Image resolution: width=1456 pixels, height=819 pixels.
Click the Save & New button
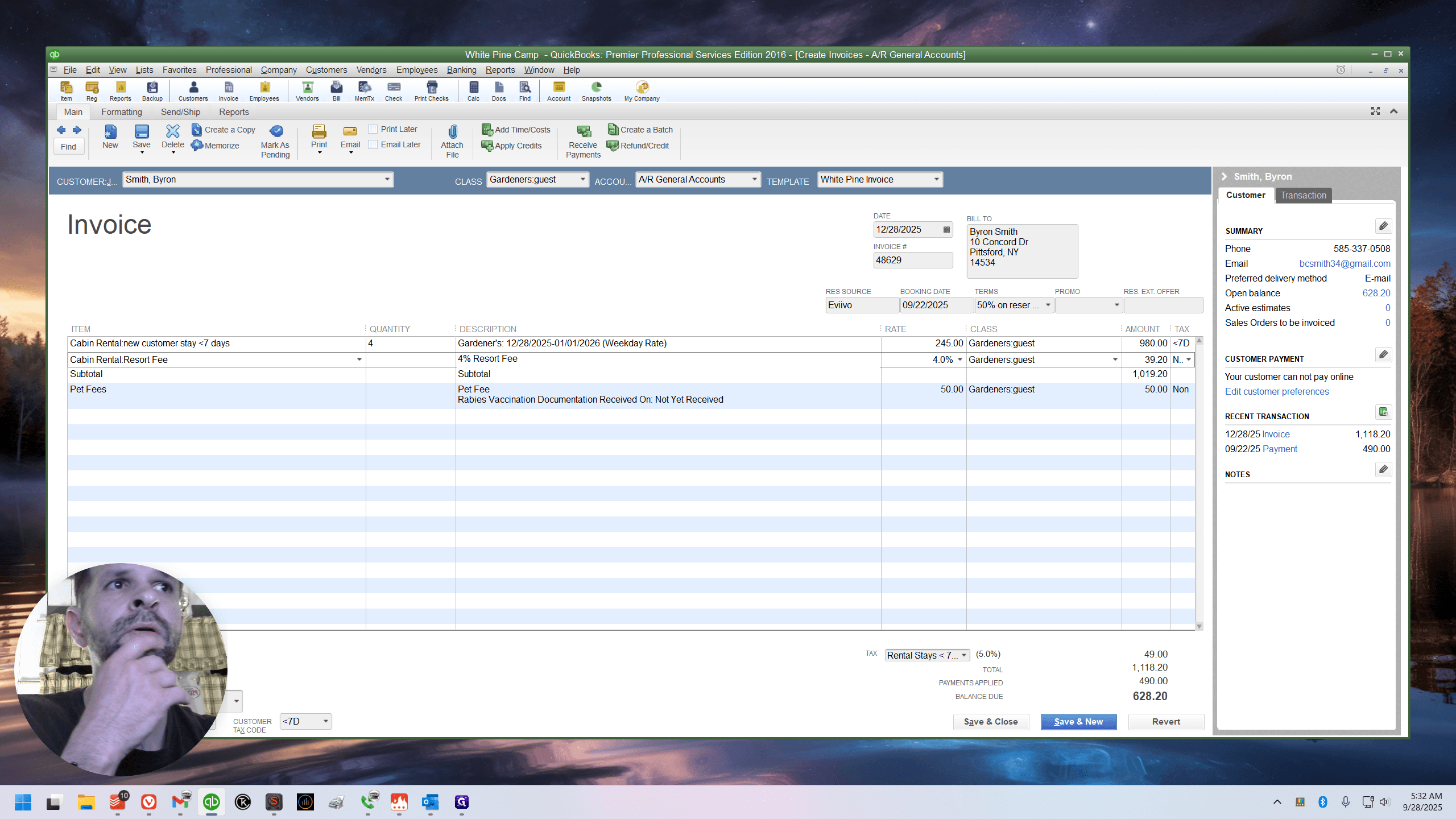click(1078, 722)
